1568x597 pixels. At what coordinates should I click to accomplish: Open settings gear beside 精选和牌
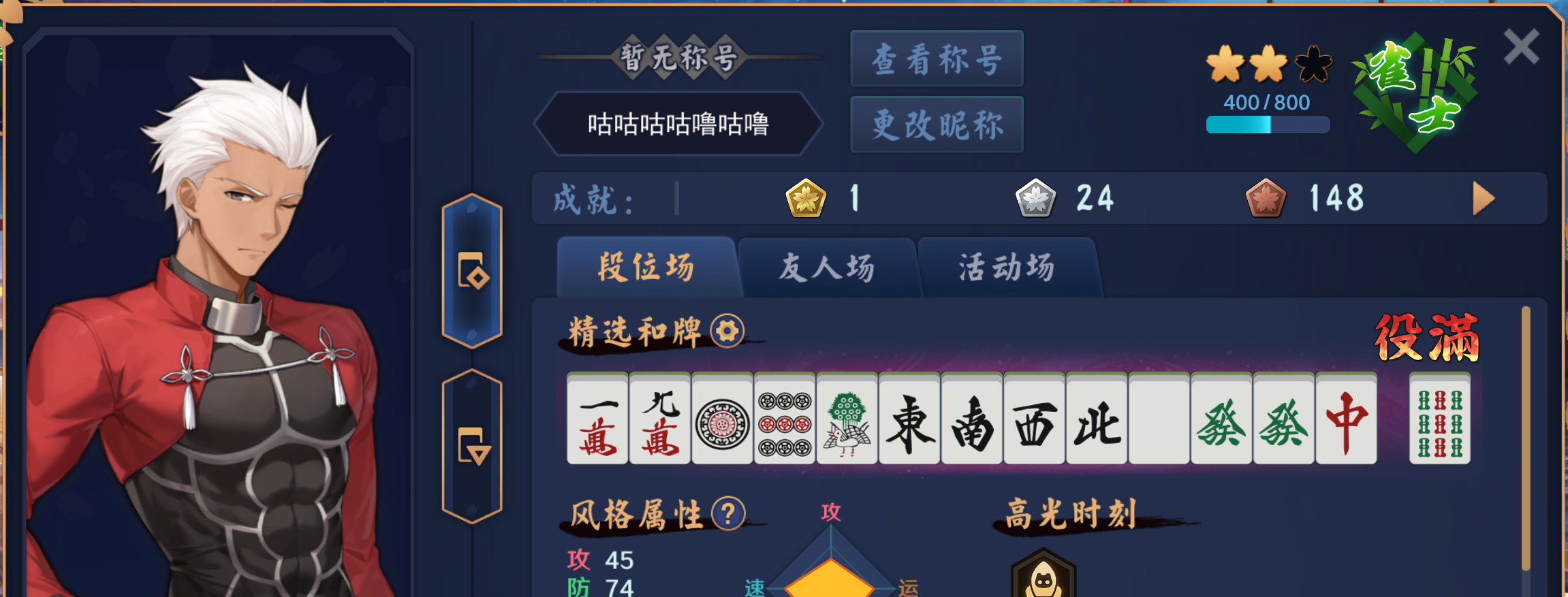(x=727, y=332)
